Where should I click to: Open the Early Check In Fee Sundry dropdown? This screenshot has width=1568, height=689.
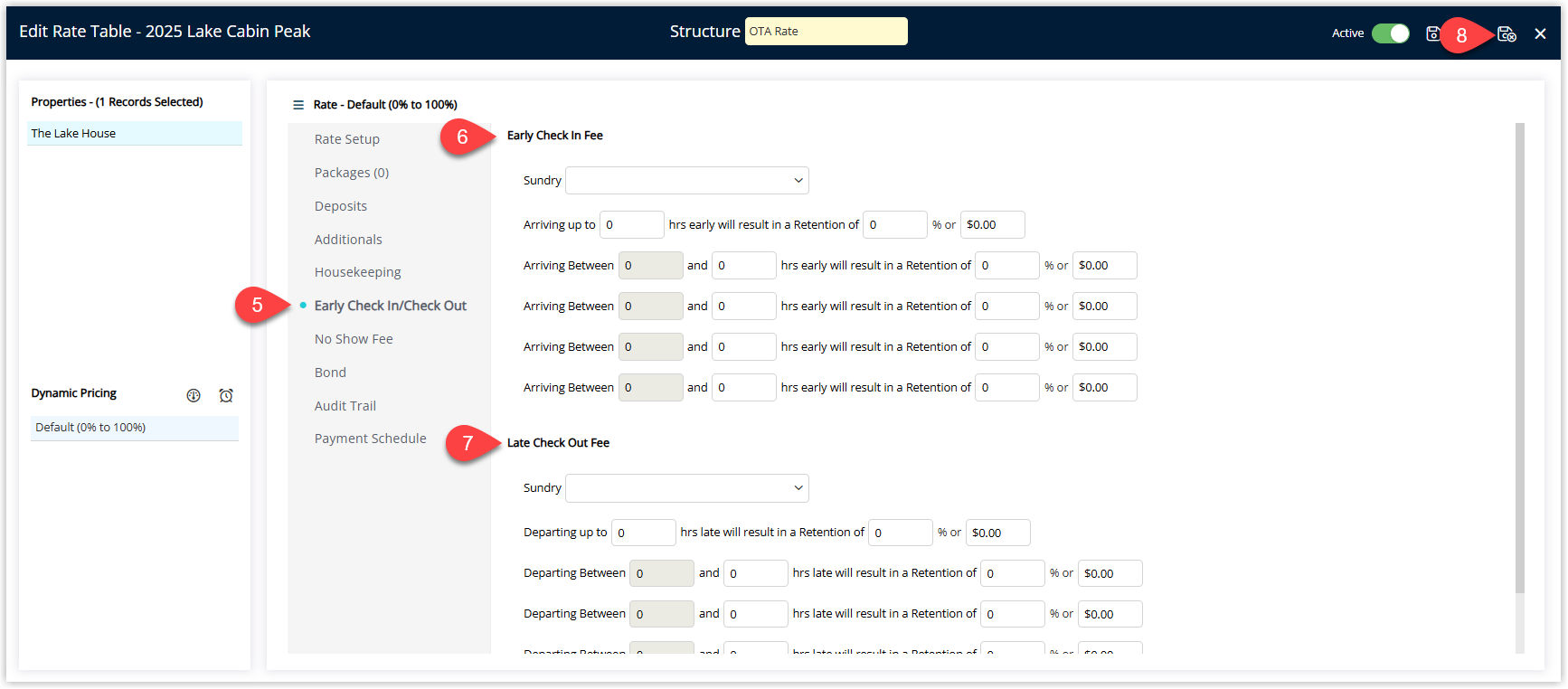pos(687,180)
